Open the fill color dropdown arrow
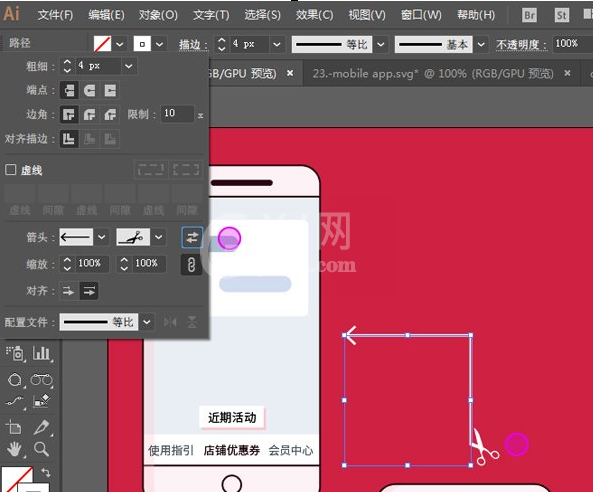 point(120,44)
